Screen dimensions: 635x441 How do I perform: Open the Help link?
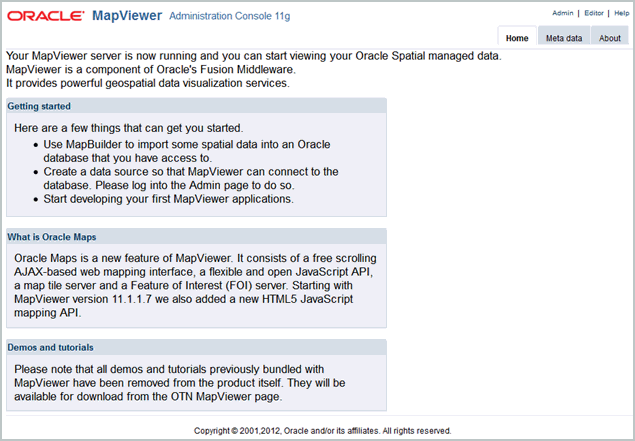click(622, 13)
